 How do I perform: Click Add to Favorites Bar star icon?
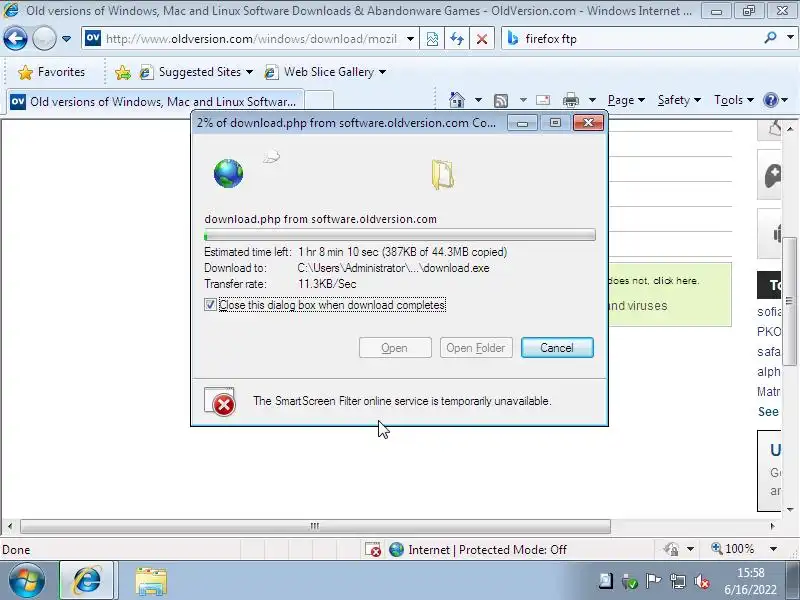pos(122,72)
